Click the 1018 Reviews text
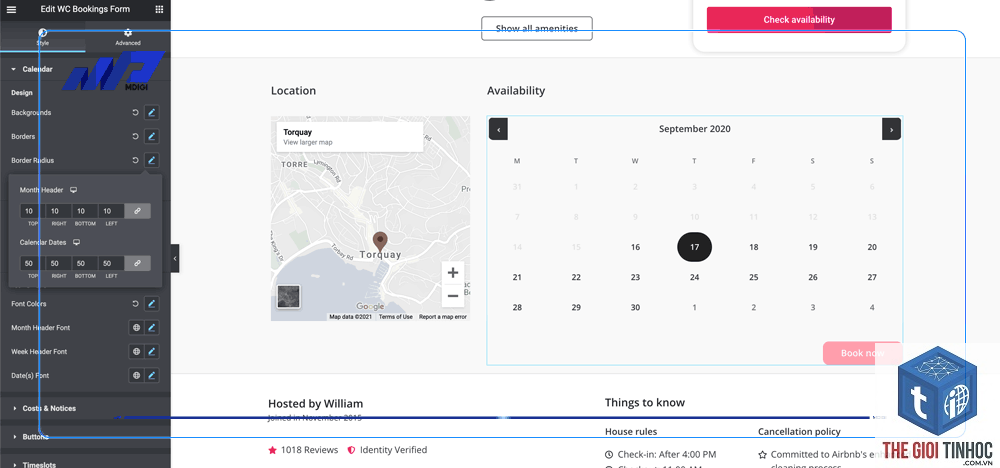Viewport: 1000px width, 468px height. coord(309,450)
